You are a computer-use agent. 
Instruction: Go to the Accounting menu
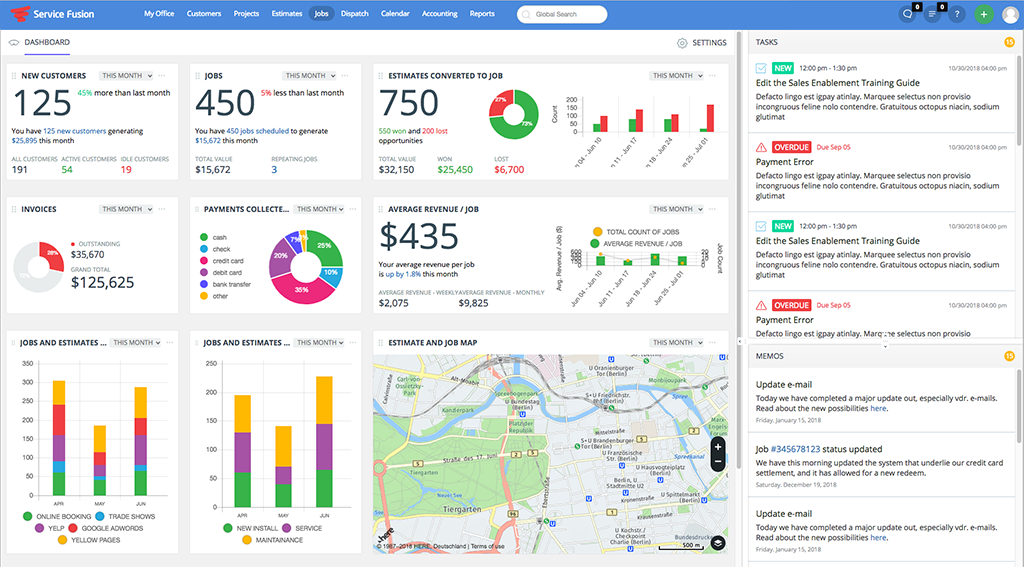[440, 14]
